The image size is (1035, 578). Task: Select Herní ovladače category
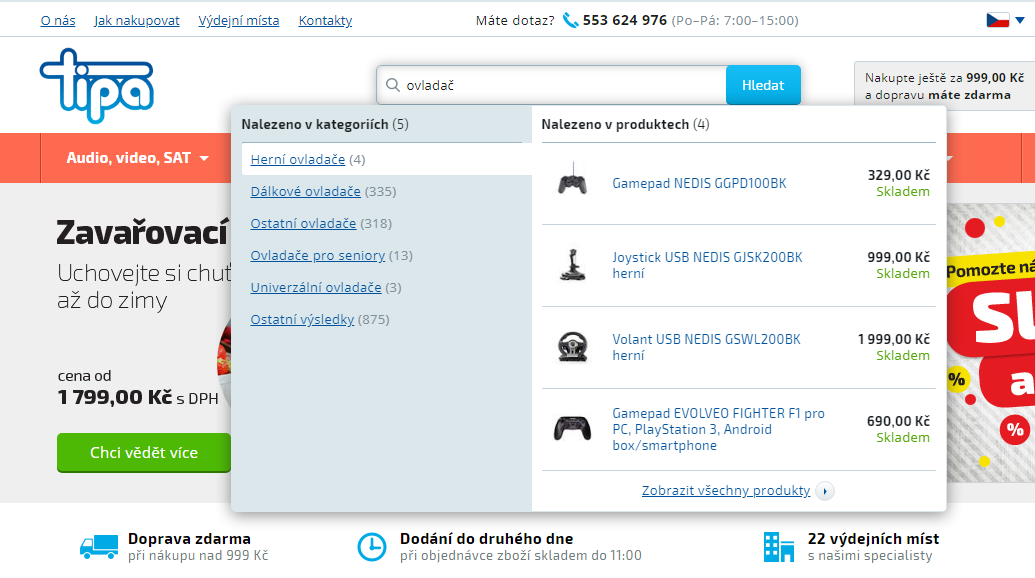297,159
